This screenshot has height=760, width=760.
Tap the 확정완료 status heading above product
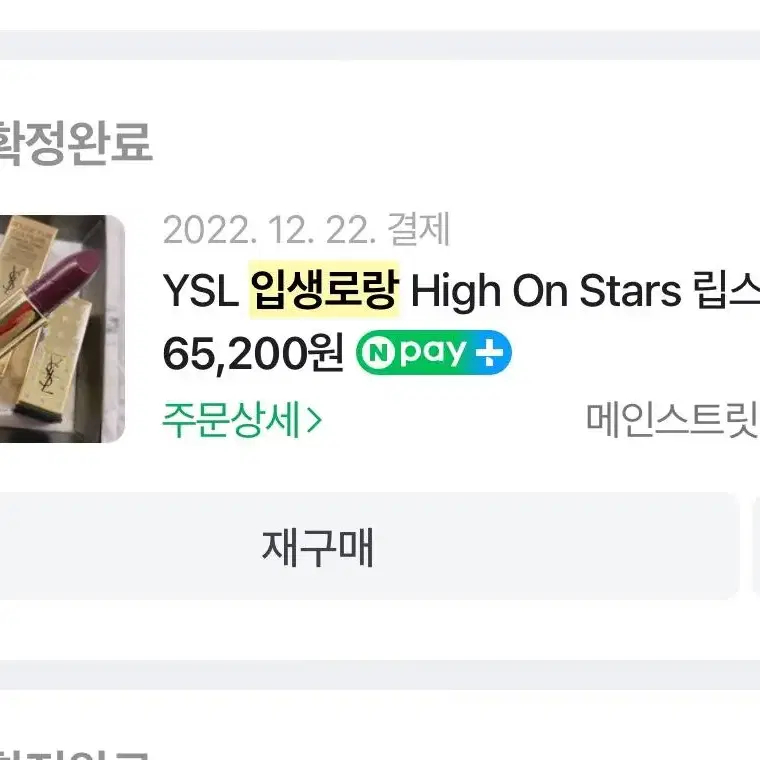click(x=75, y=142)
